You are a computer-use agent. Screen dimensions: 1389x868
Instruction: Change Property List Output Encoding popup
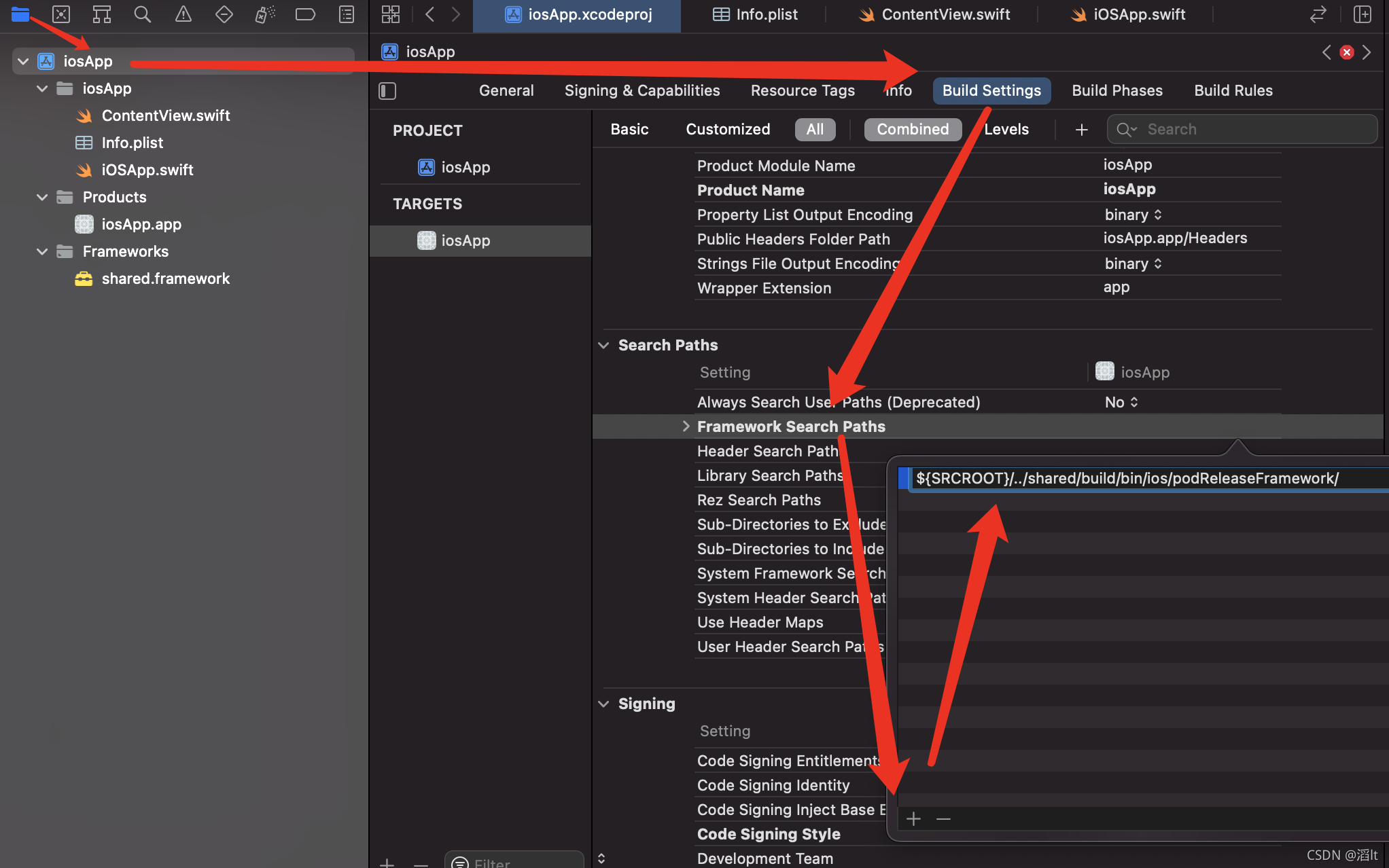tap(1133, 215)
